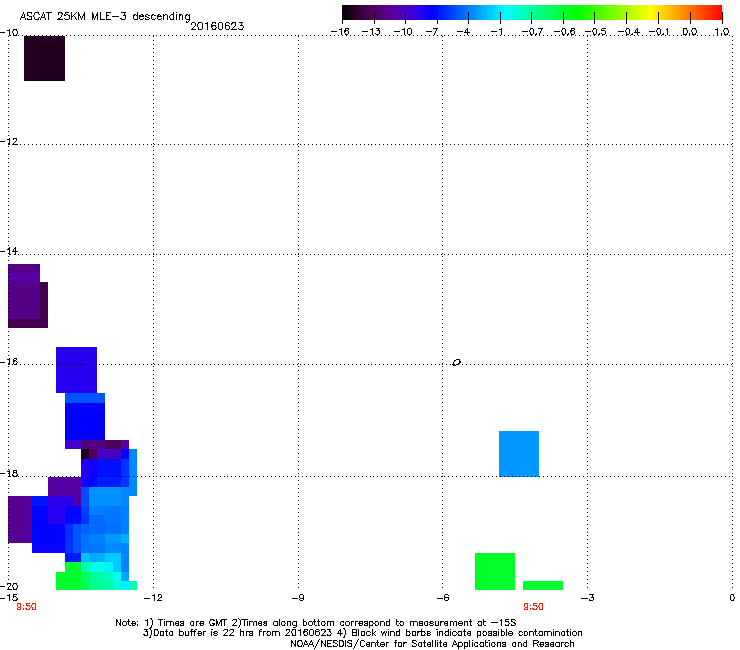Click the "1.0" color scale label
This screenshot has height=650, width=740.
[722, 32]
